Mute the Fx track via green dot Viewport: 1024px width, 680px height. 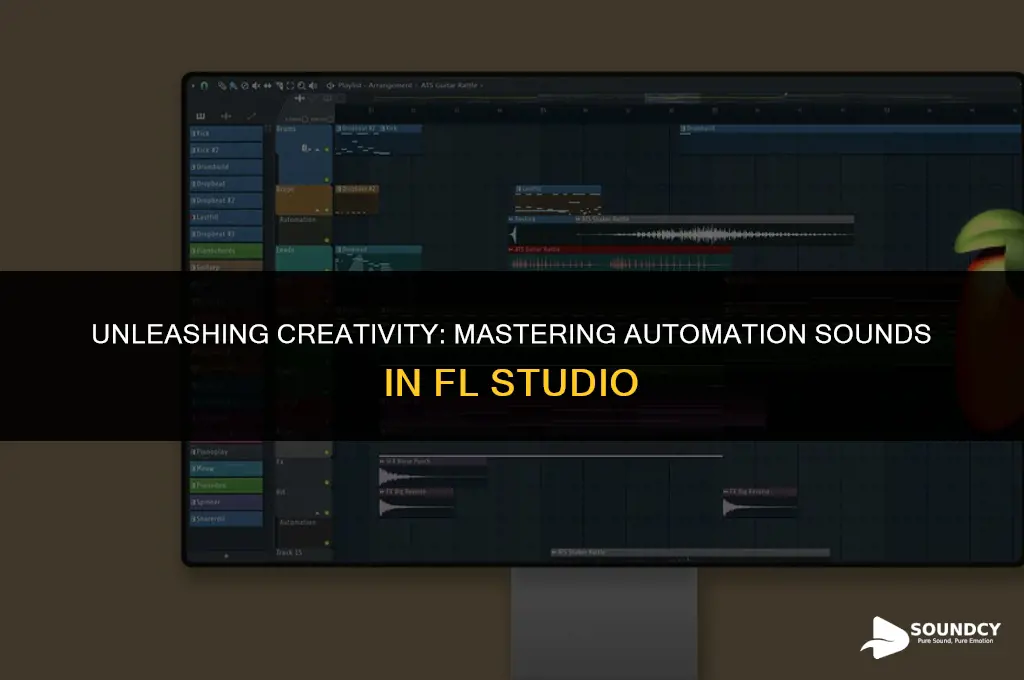(x=327, y=483)
